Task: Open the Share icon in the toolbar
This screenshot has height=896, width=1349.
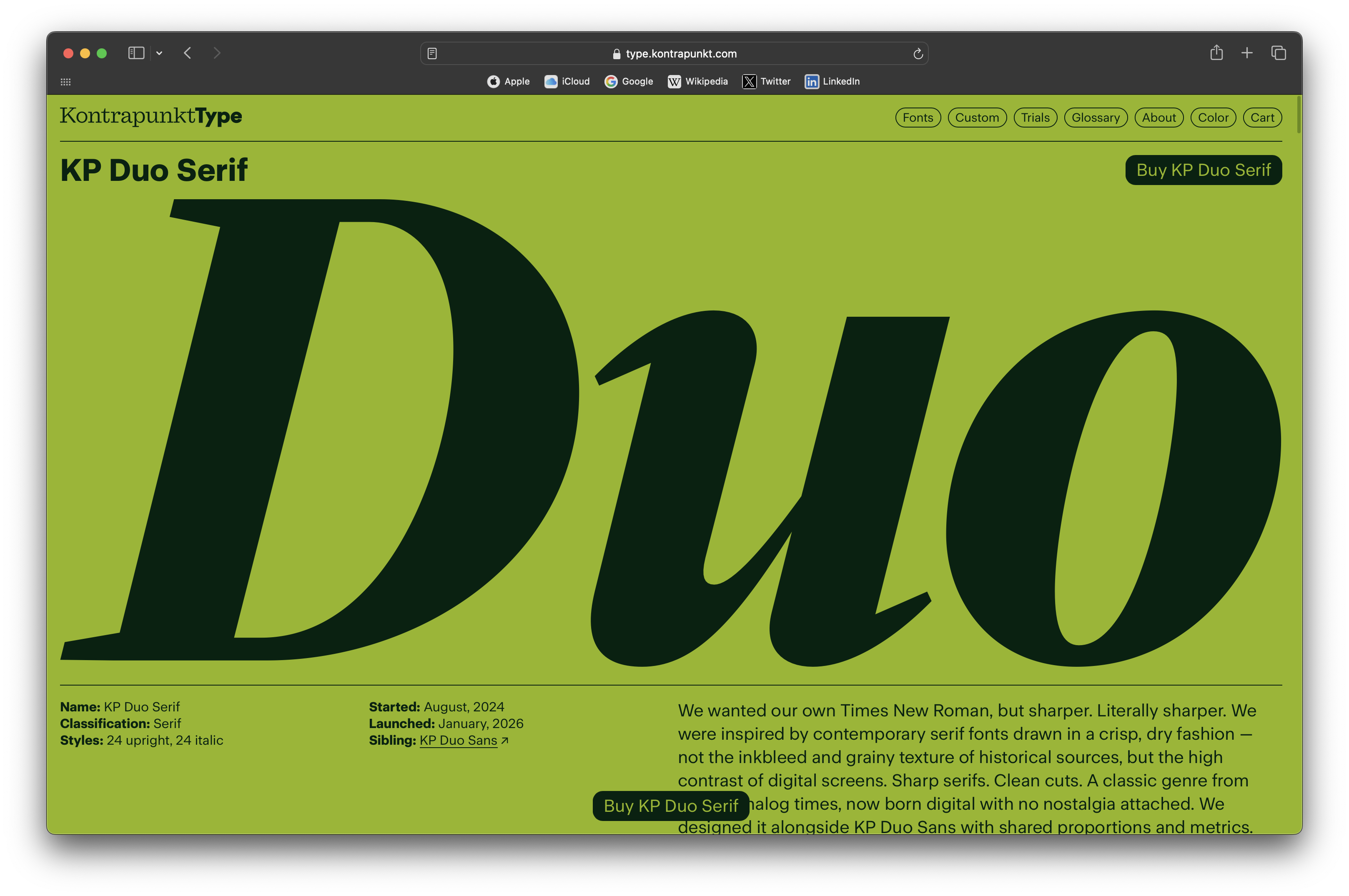Action: tap(1216, 53)
